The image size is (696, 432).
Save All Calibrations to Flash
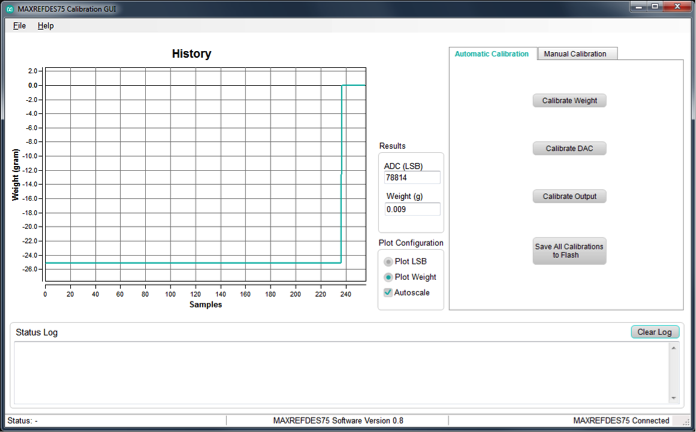tap(569, 251)
